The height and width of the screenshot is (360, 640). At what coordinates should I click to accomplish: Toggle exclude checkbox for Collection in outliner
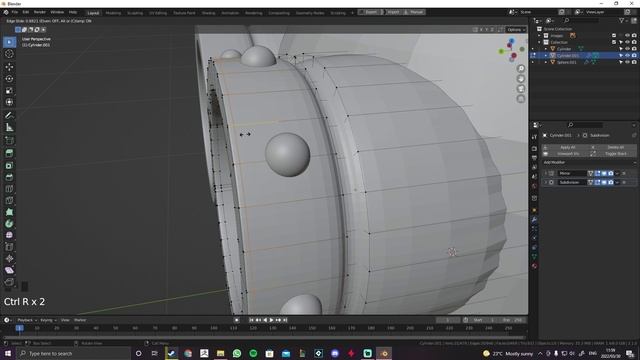click(614, 42)
